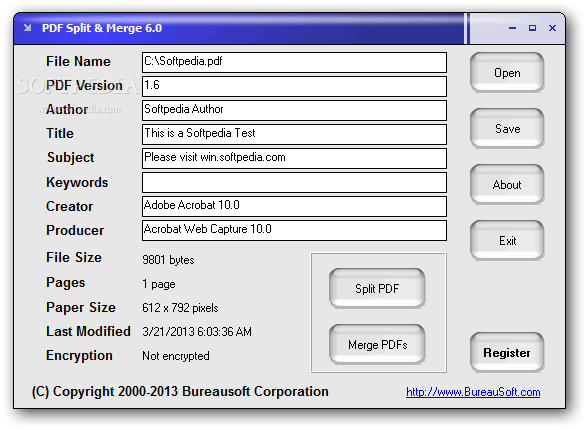Edit the Creator field
Viewport: 586px width, 429px height.
294,206
